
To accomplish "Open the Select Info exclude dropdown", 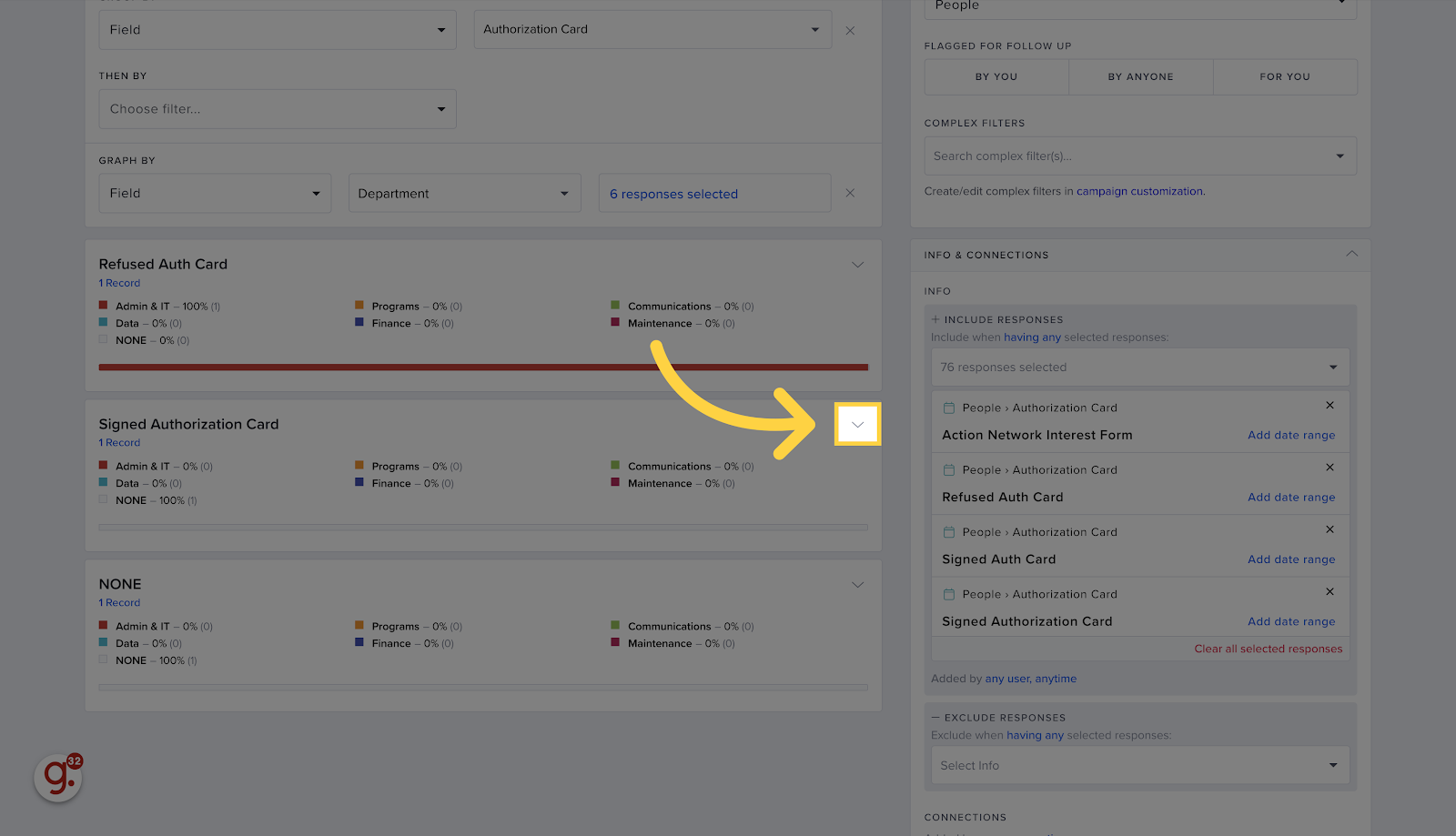I will pyautogui.click(x=1140, y=766).
